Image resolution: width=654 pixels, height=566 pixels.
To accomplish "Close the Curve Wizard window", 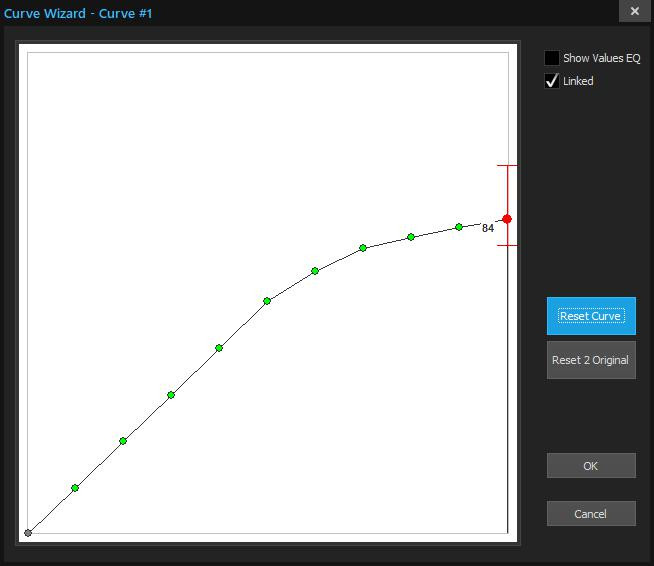I will pos(634,11).
